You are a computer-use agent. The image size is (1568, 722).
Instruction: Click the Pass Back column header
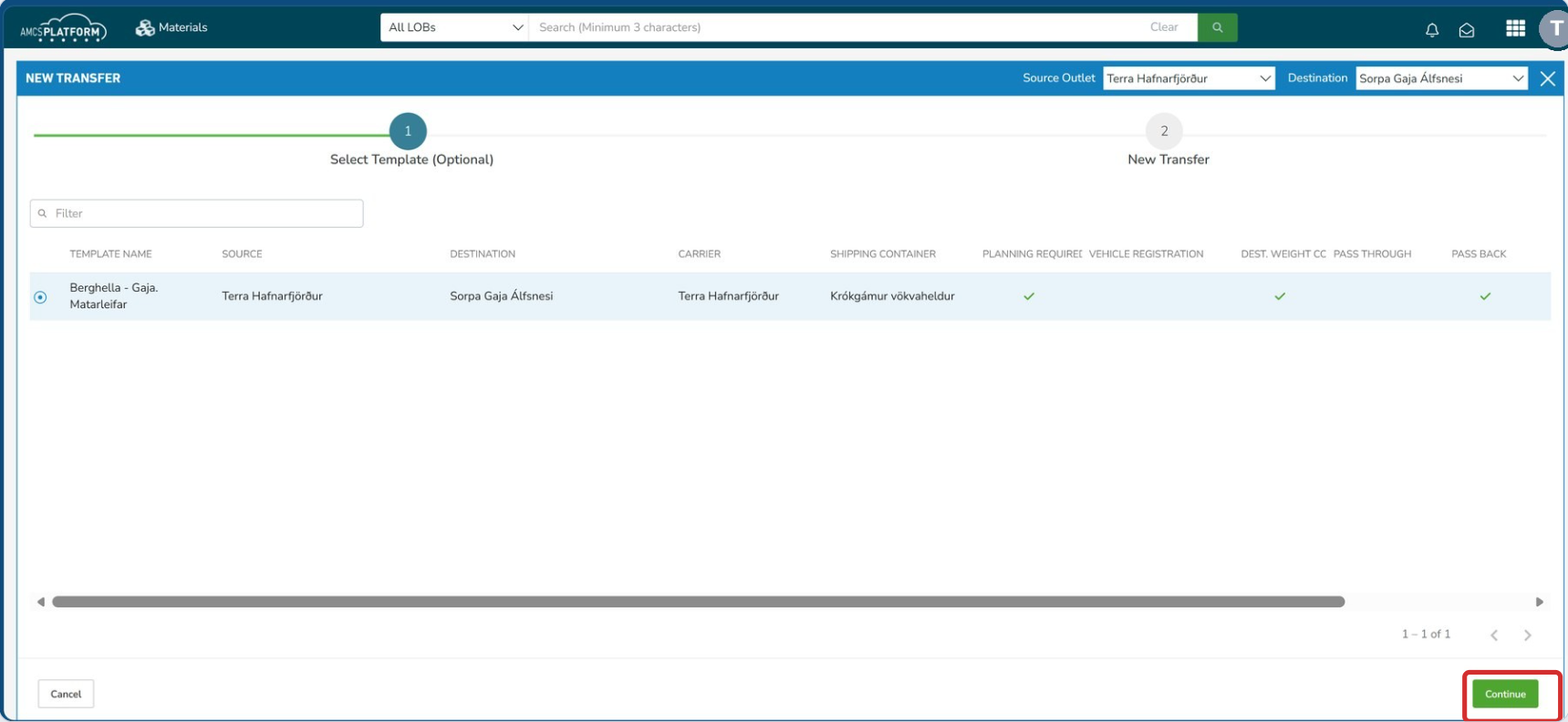point(1479,254)
